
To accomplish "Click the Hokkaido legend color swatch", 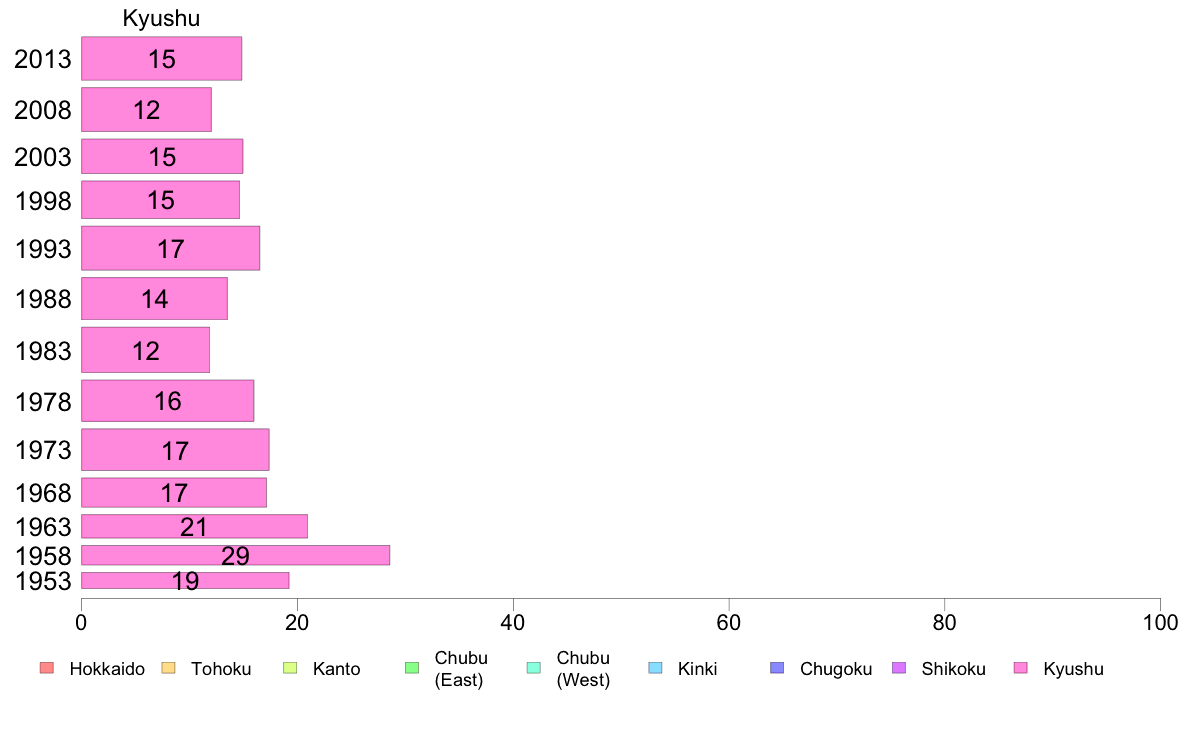I will click(46, 668).
